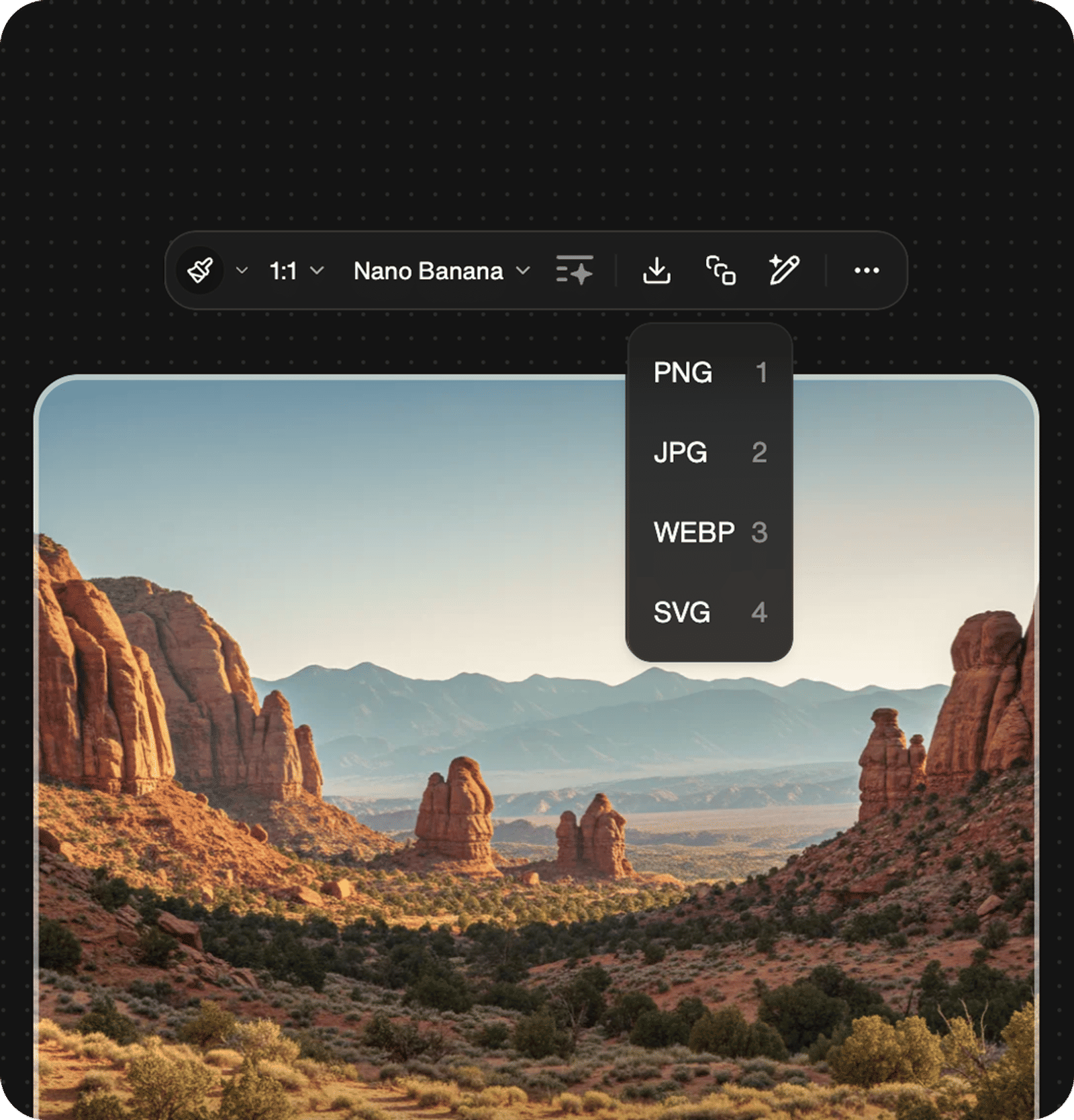The width and height of the screenshot is (1074, 1120).
Task: Select the WEBP export format
Action: click(x=710, y=532)
